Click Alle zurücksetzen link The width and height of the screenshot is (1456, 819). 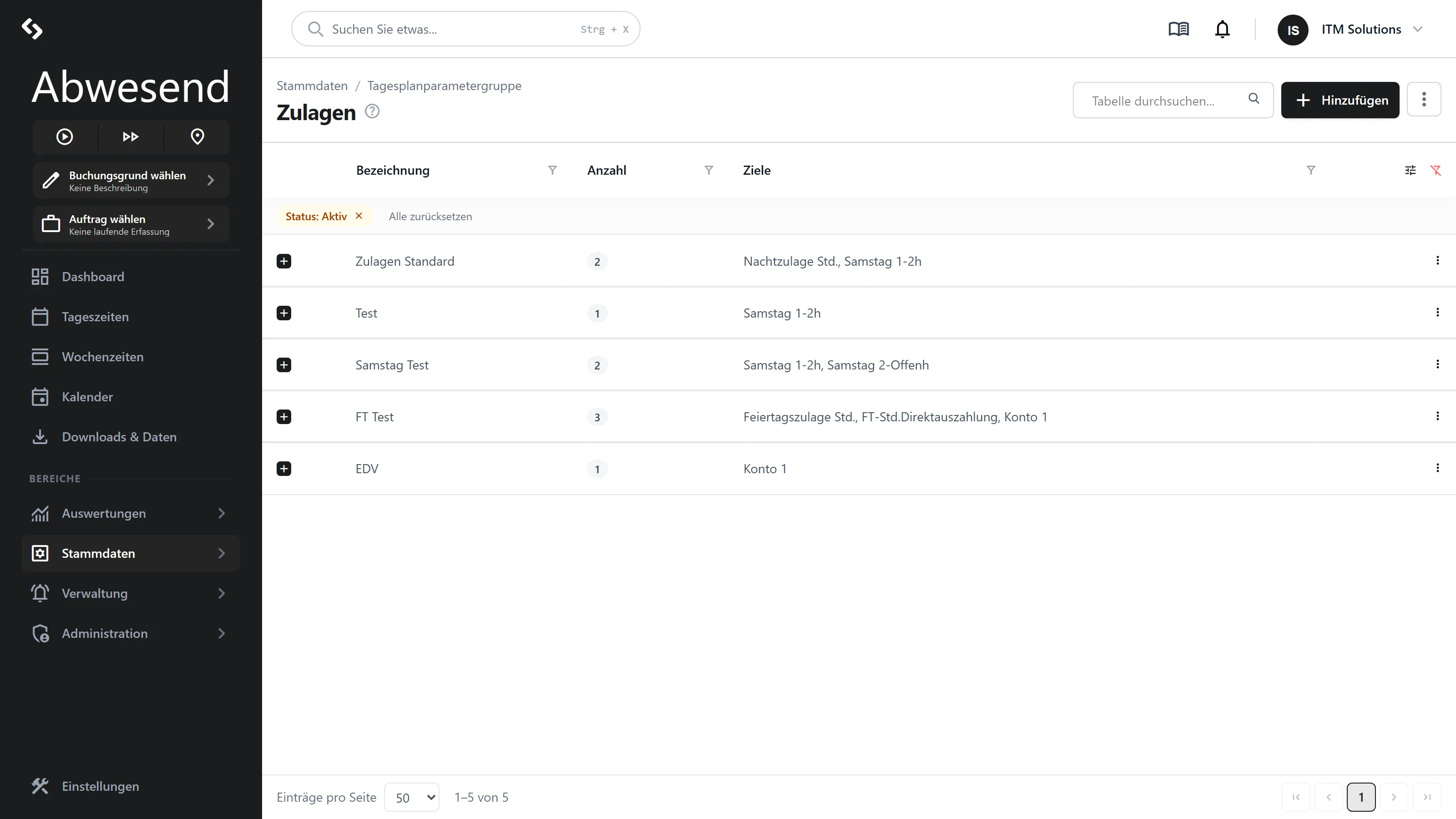pos(430,217)
